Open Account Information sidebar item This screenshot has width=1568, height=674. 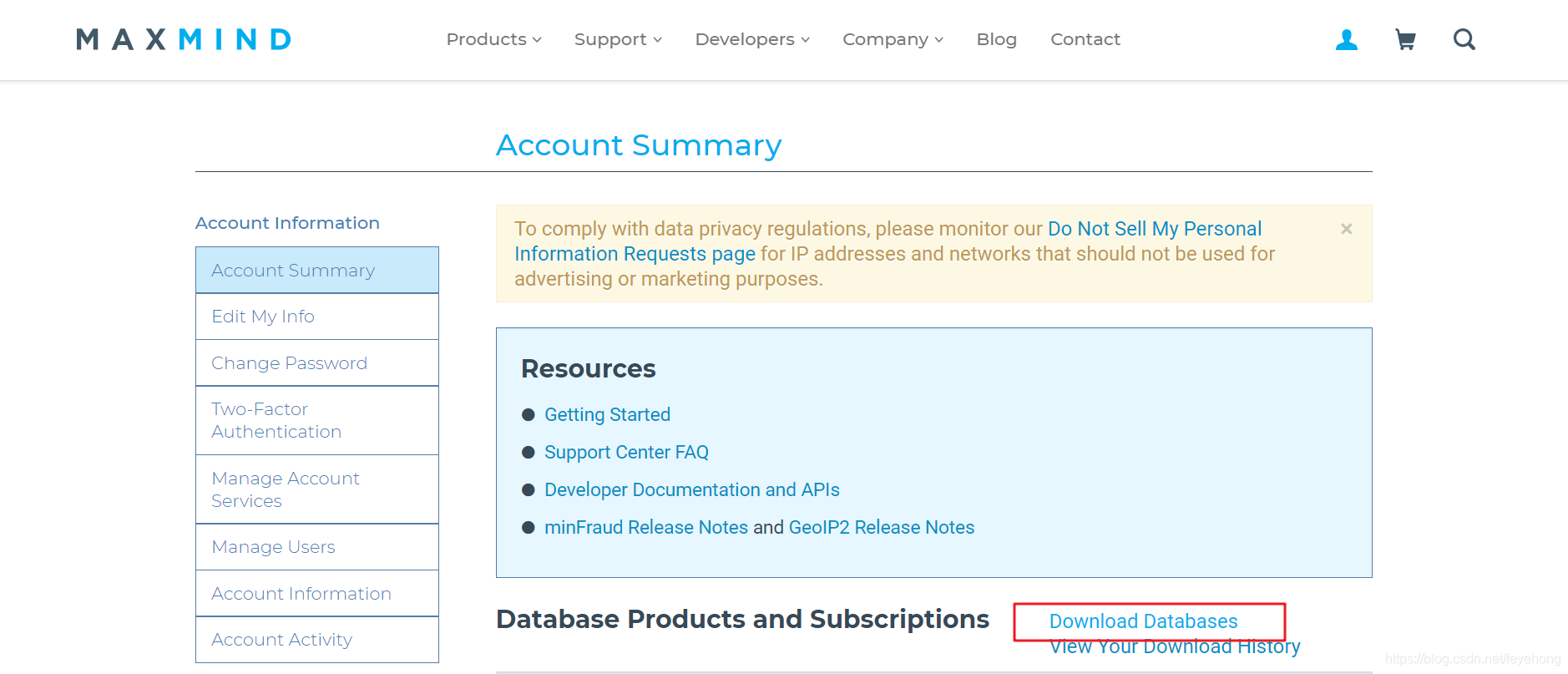point(317,594)
